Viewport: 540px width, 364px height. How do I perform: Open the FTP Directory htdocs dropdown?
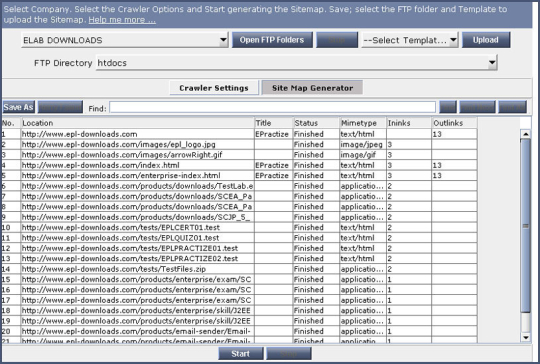point(297,63)
